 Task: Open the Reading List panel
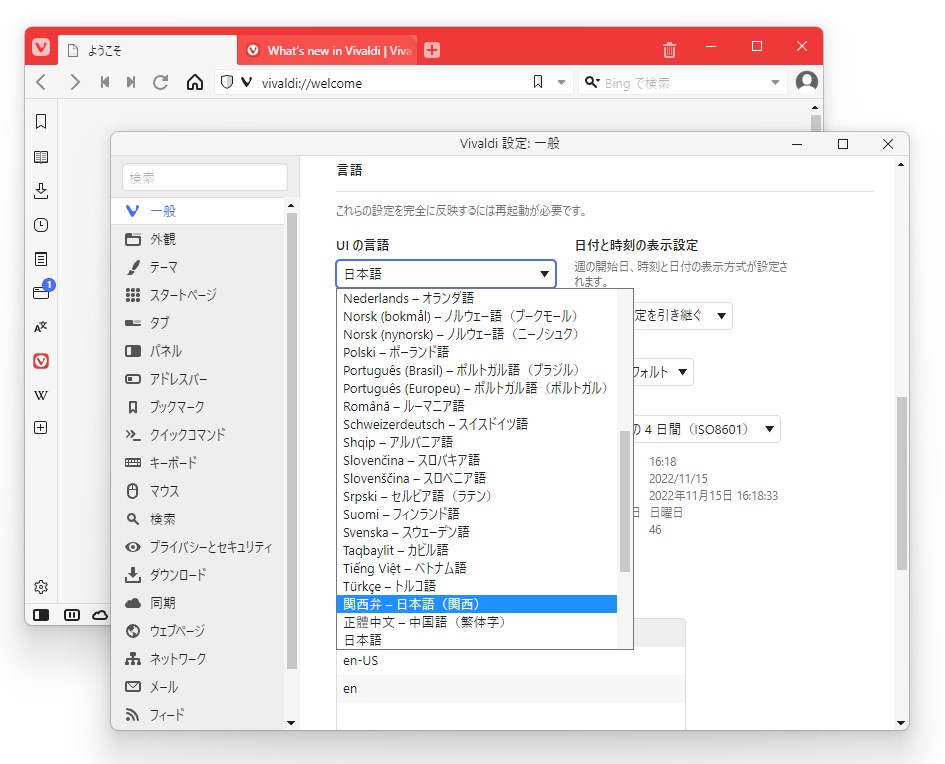[40, 156]
